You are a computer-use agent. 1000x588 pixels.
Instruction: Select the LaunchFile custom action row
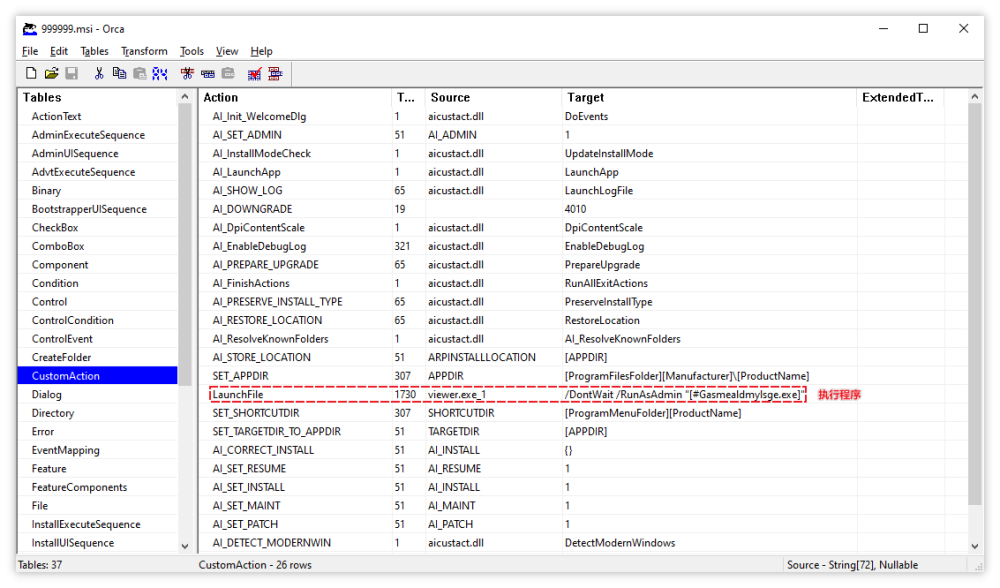pyautogui.click(x=507, y=395)
